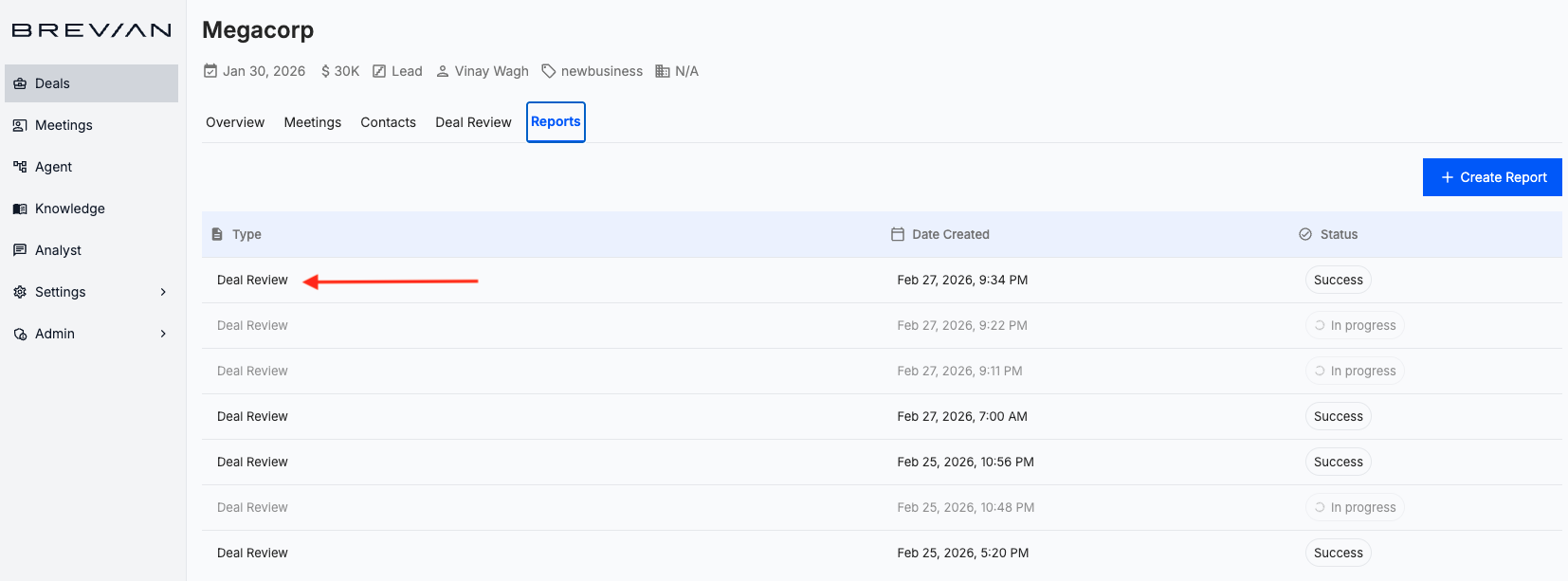Click the calendar icon beside Jan 30, 2026
The image size is (1568, 581).
pyautogui.click(x=210, y=71)
